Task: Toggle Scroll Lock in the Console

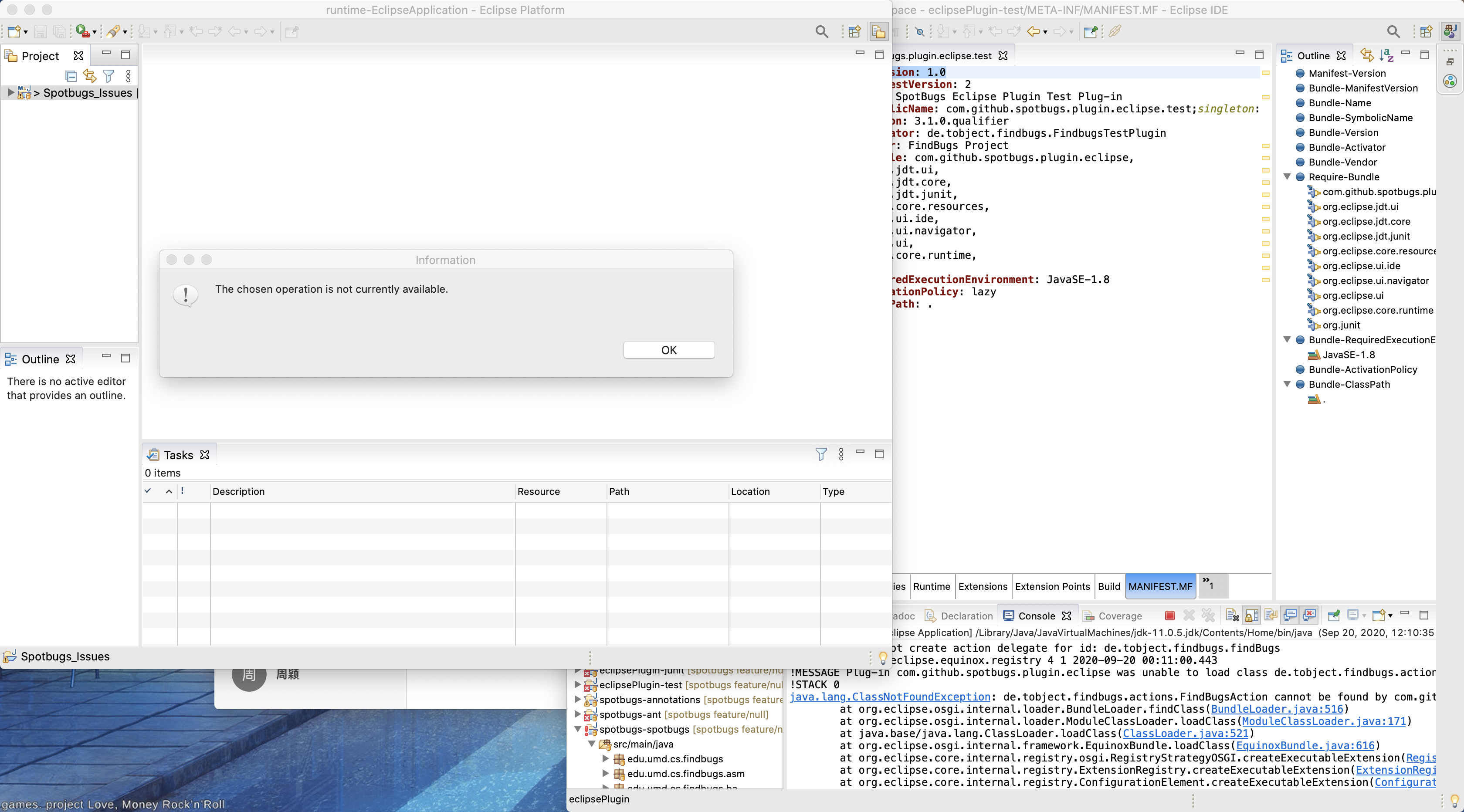Action: pos(1251,616)
